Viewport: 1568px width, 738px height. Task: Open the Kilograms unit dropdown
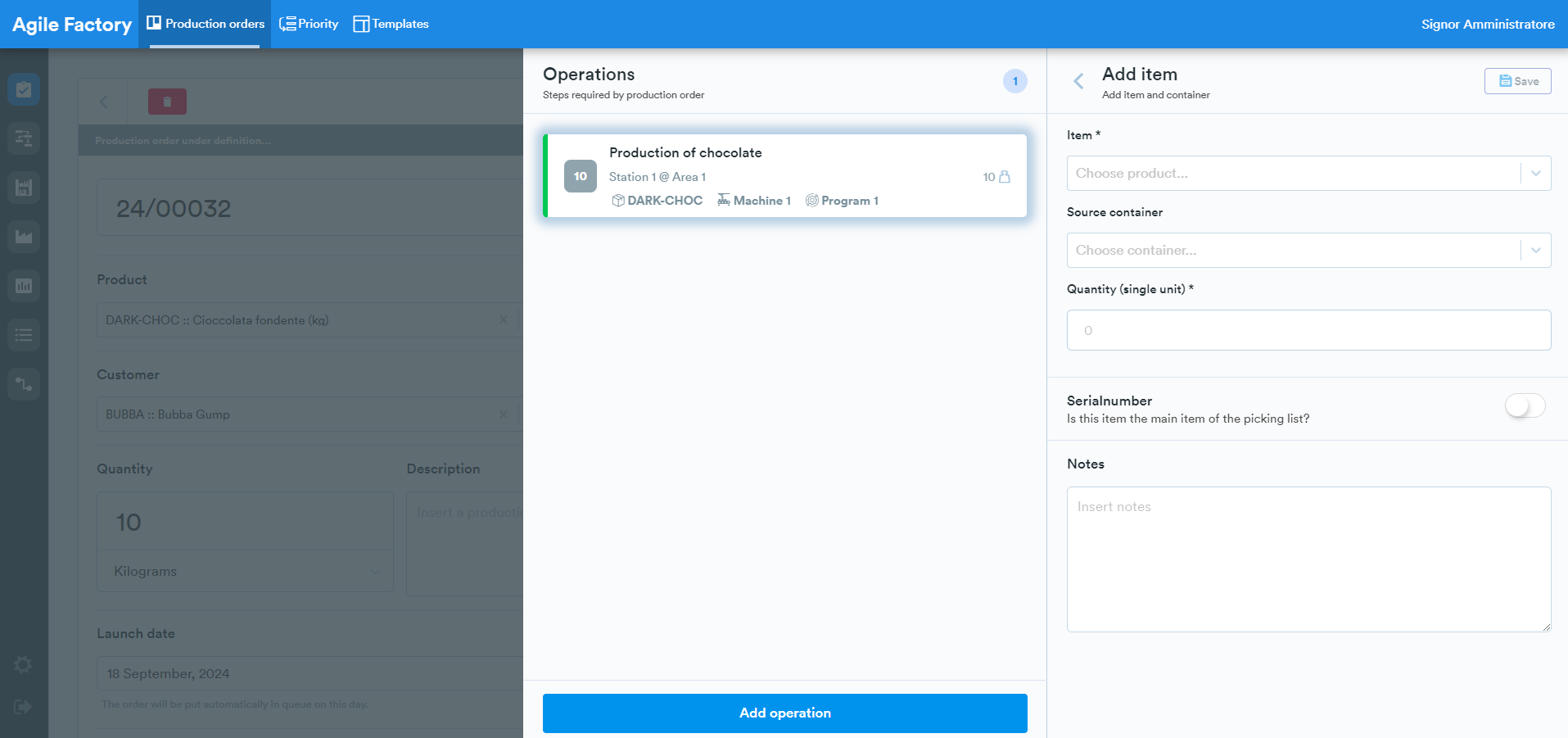pyautogui.click(x=245, y=571)
